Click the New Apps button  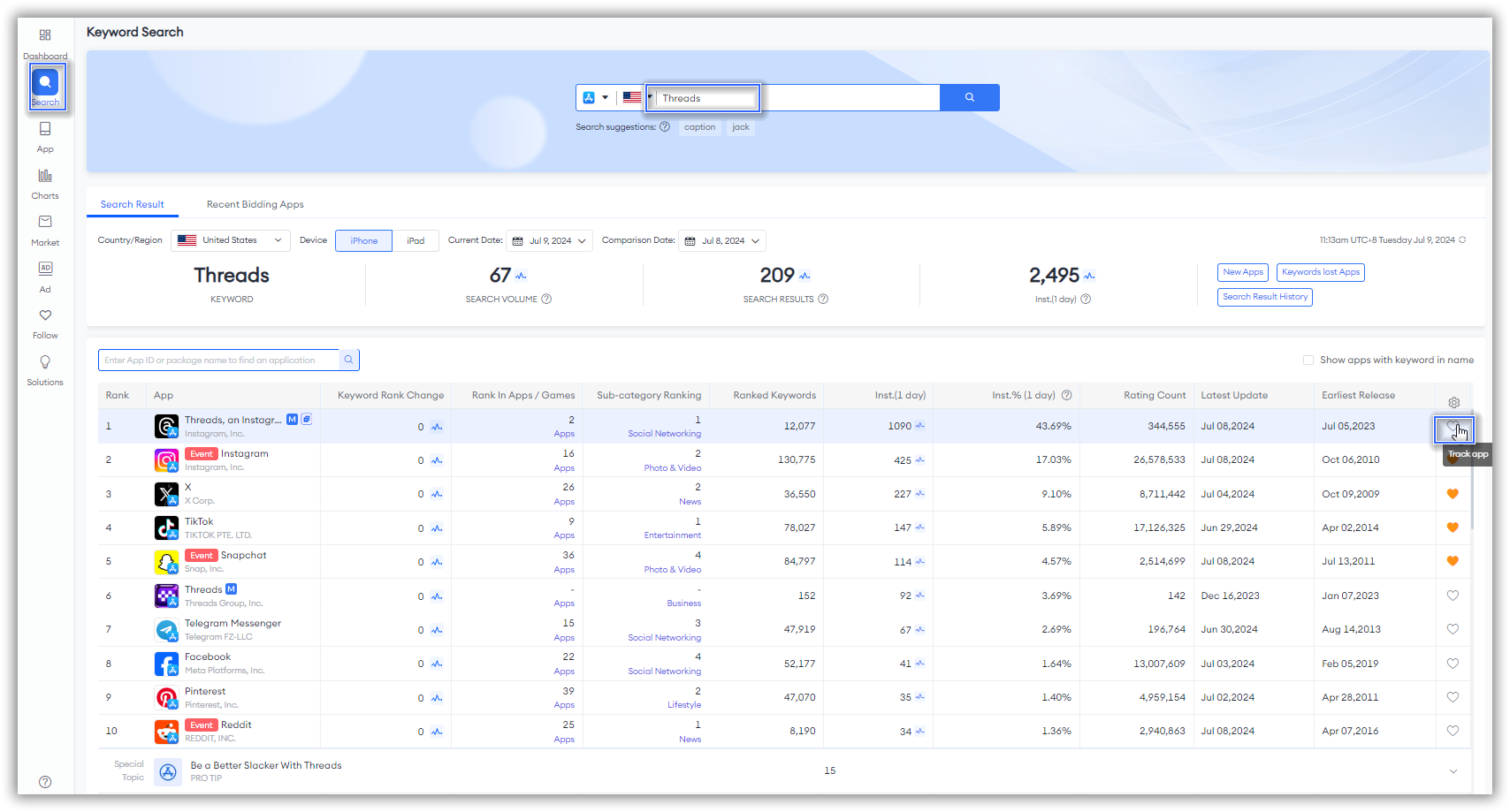1243,272
